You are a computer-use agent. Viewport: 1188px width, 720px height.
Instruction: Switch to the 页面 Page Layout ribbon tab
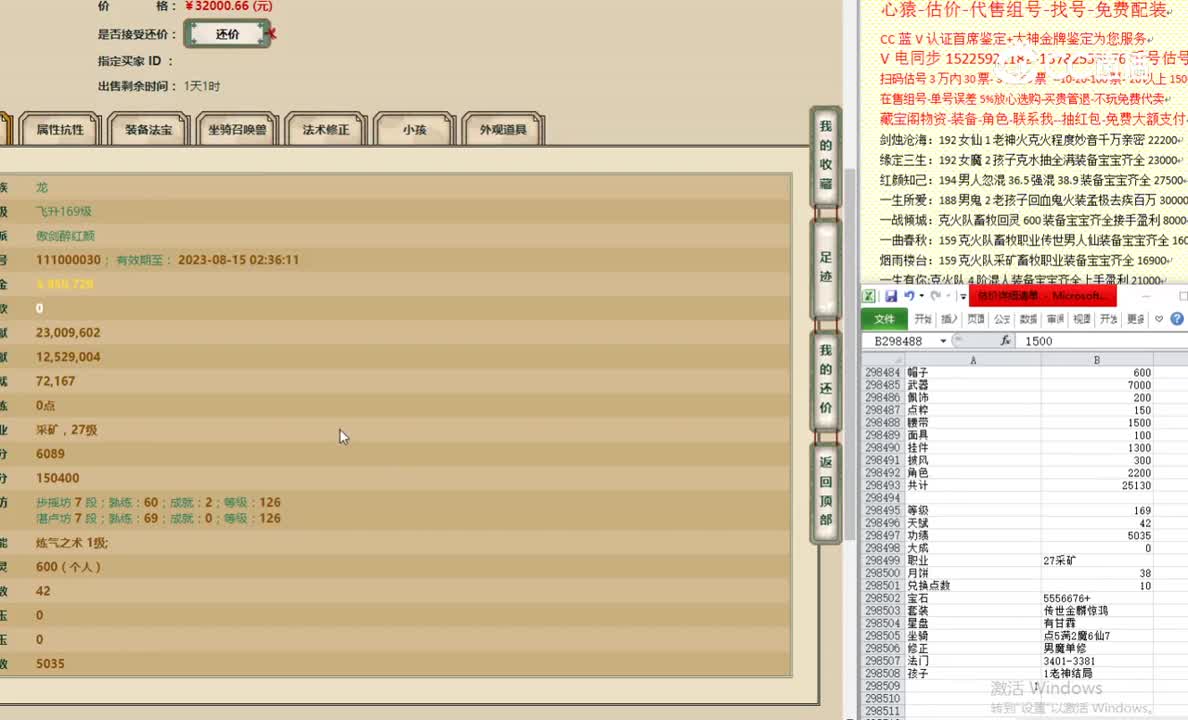click(x=976, y=319)
